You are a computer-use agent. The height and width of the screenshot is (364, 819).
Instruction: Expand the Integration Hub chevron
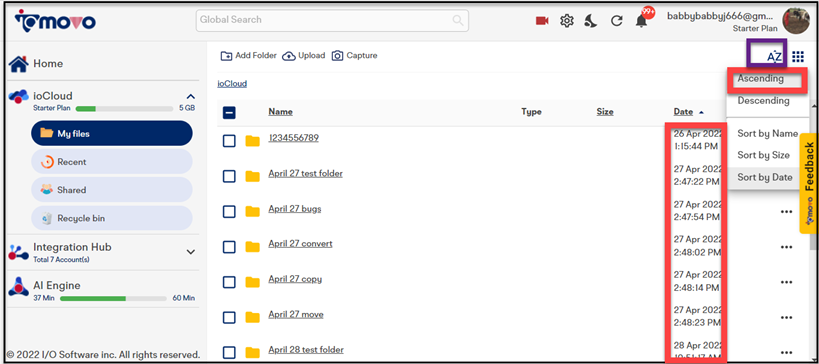coord(191,252)
